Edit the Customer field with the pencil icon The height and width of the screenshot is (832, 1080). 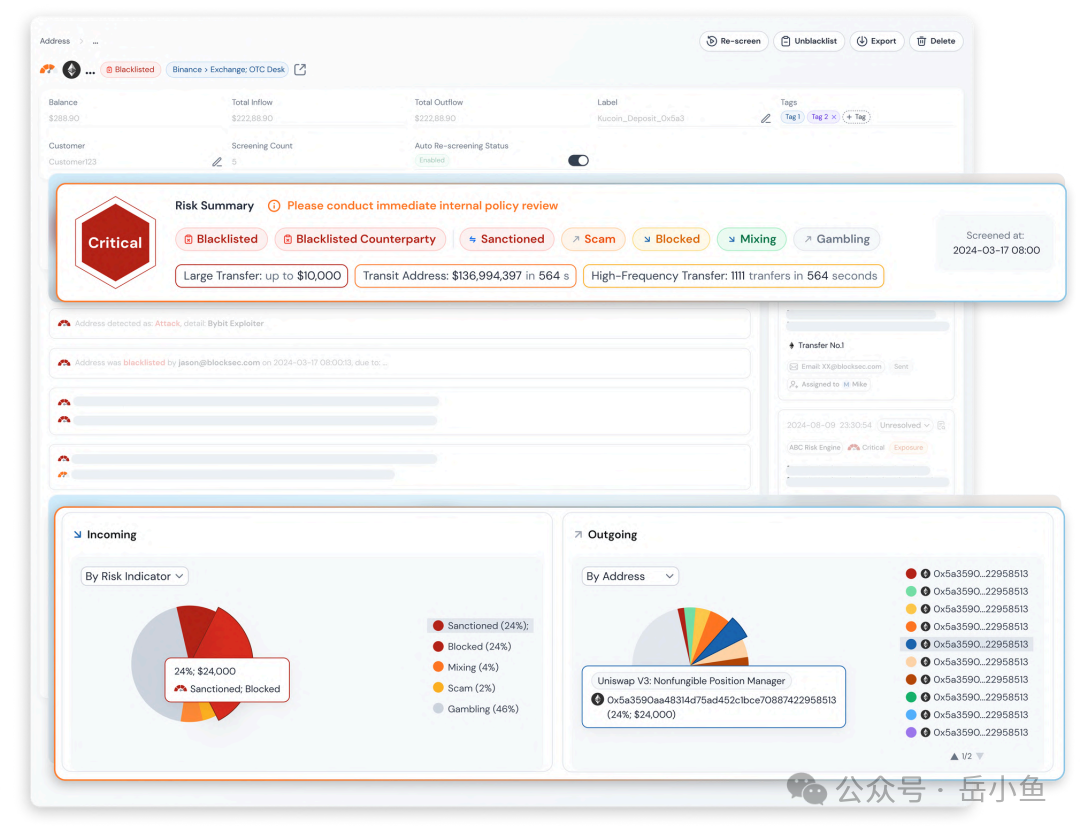coord(217,162)
